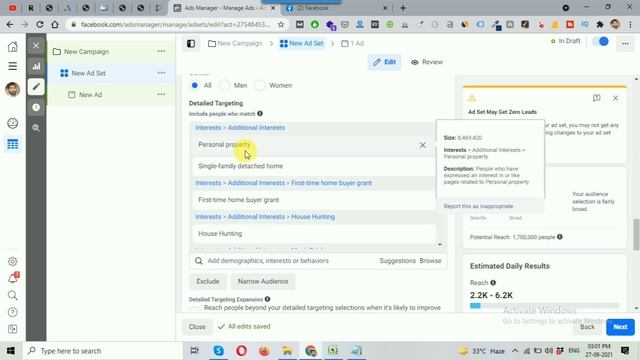
Task: Close the Ad Set May Get Zero Leads card
Action: [616, 98]
